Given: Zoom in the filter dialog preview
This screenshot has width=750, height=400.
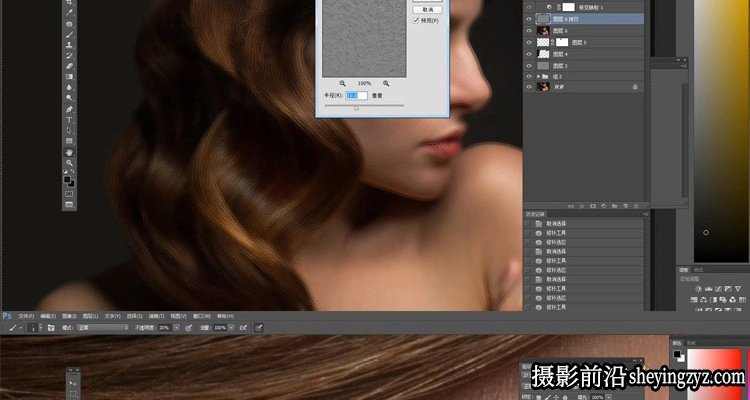Looking at the screenshot, I should pyautogui.click(x=386, y=83).
